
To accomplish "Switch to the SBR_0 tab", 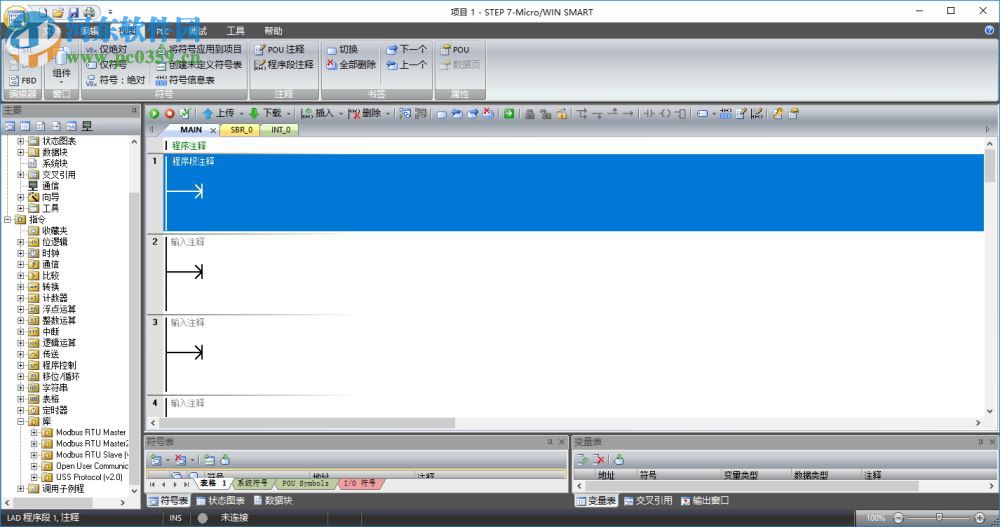I will 241,130.
